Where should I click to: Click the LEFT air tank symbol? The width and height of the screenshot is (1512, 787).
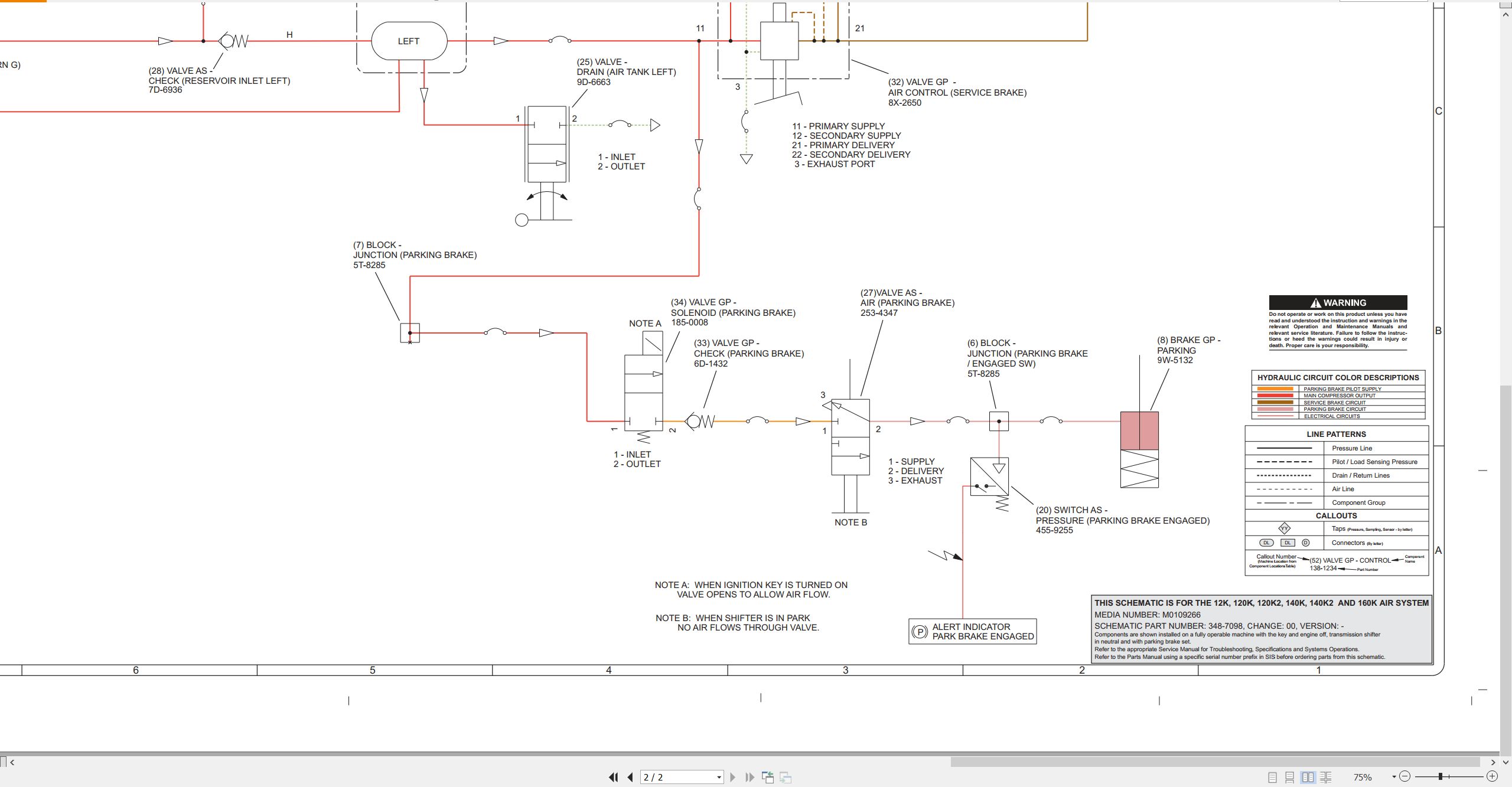click(409, 41)
